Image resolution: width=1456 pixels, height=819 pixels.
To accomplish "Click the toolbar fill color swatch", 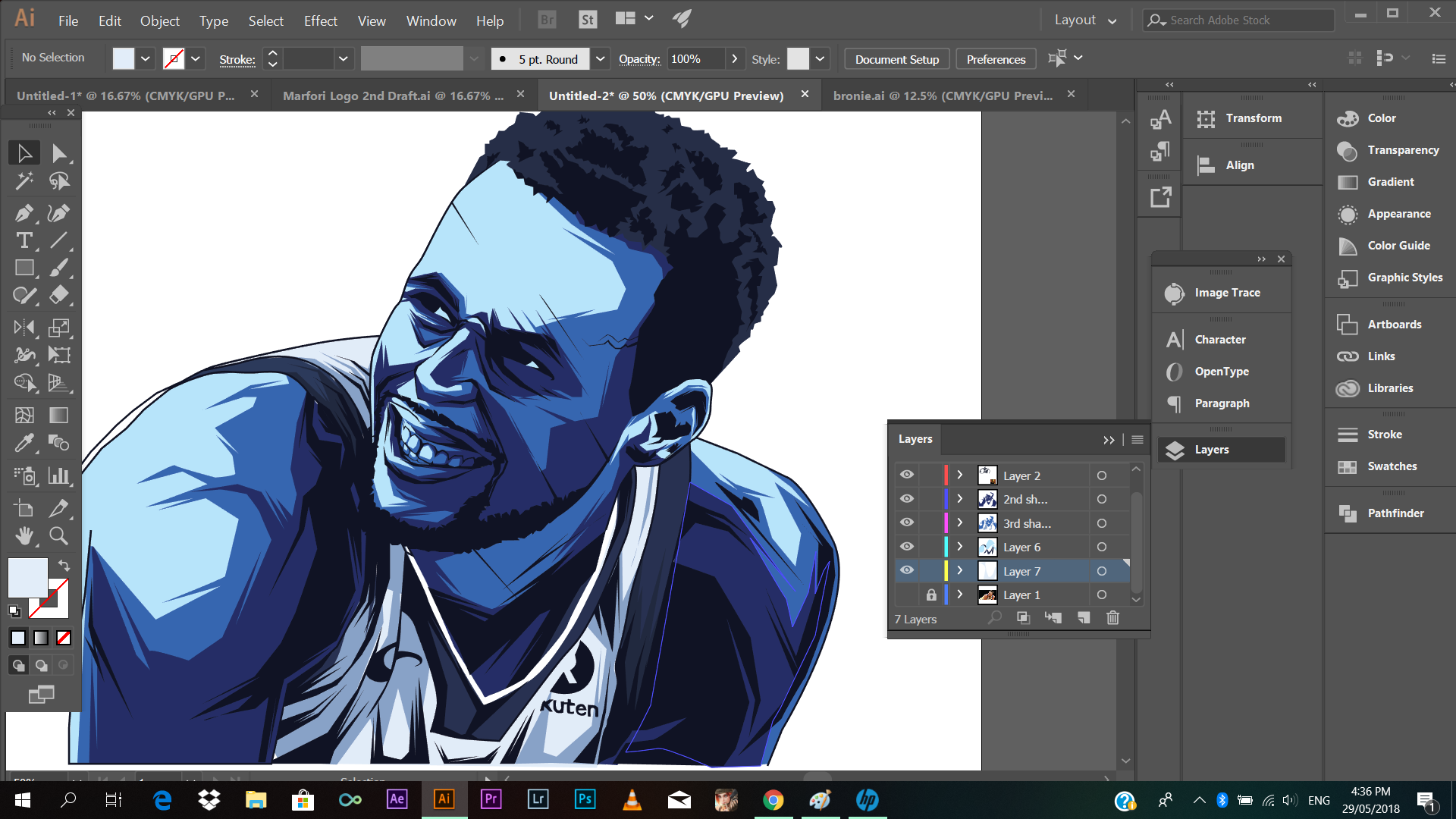I will (28, 578).
